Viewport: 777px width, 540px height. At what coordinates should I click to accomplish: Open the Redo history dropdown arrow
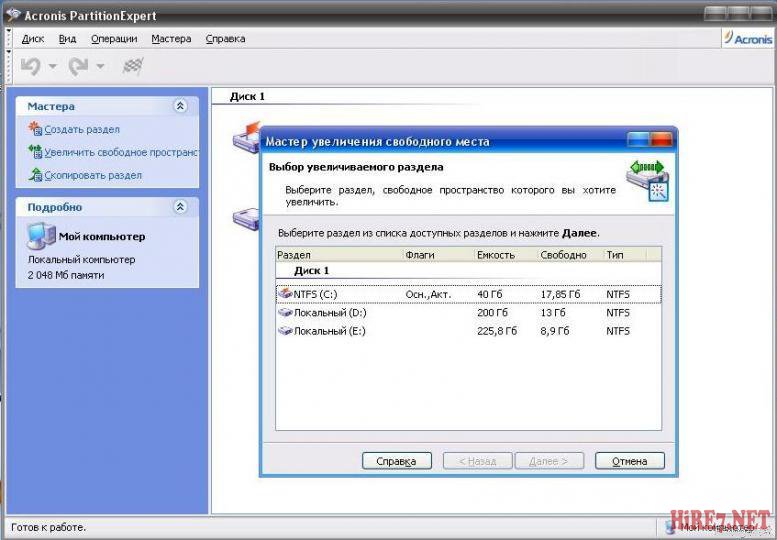point(101,67)
